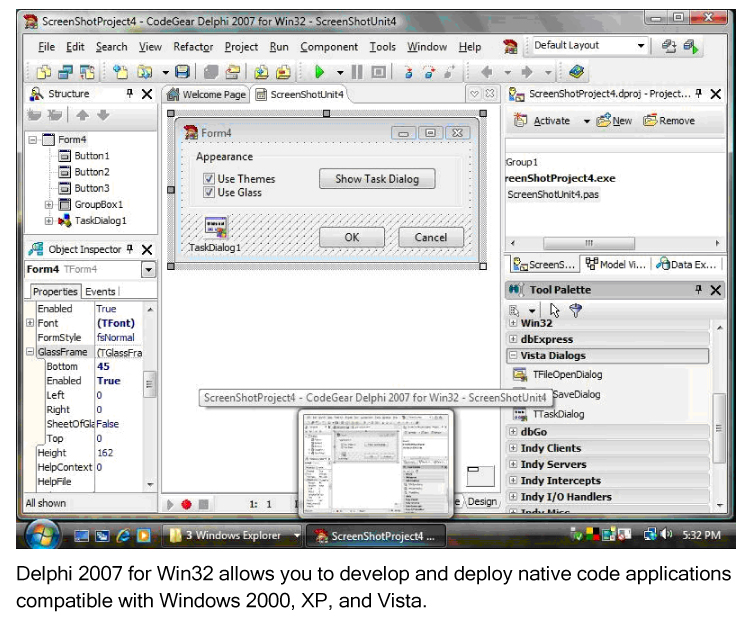Click the Windows Start orb
The height and width of the screenshot is (635, 749).
coord(42,534)
